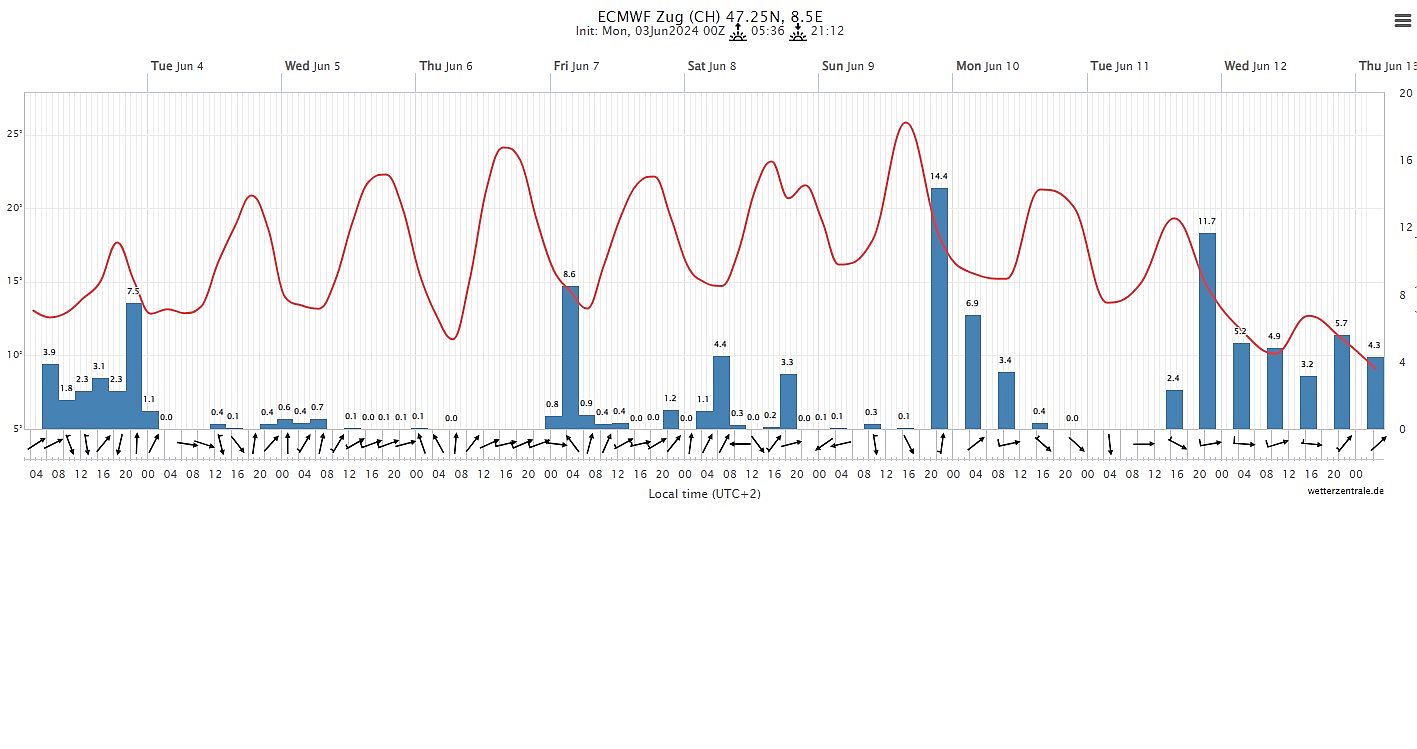
Task: Click the 15° temperature axis label
Action: click(x=14, y=281)
